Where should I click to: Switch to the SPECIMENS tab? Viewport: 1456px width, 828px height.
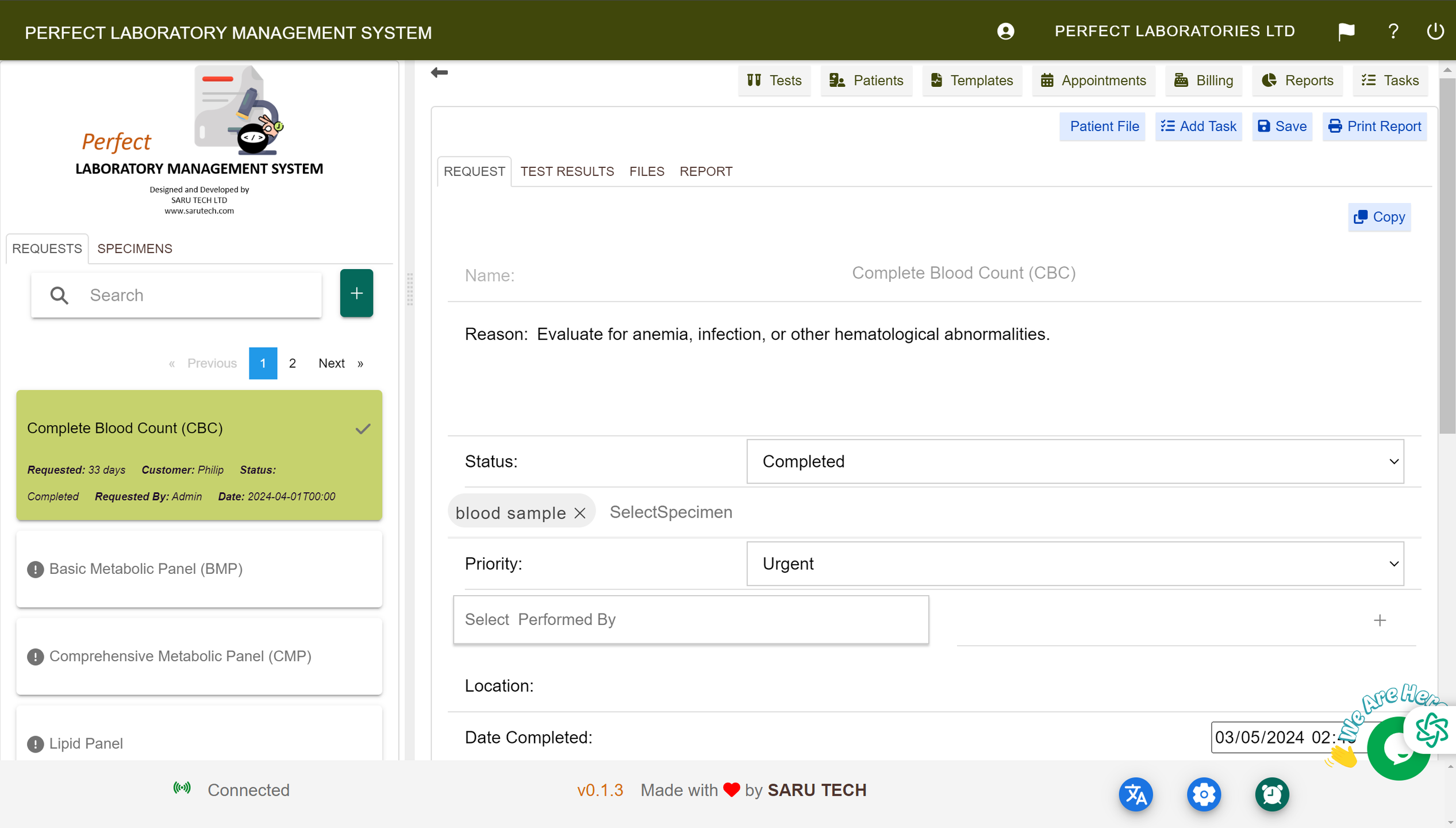(x=135, y=248)
